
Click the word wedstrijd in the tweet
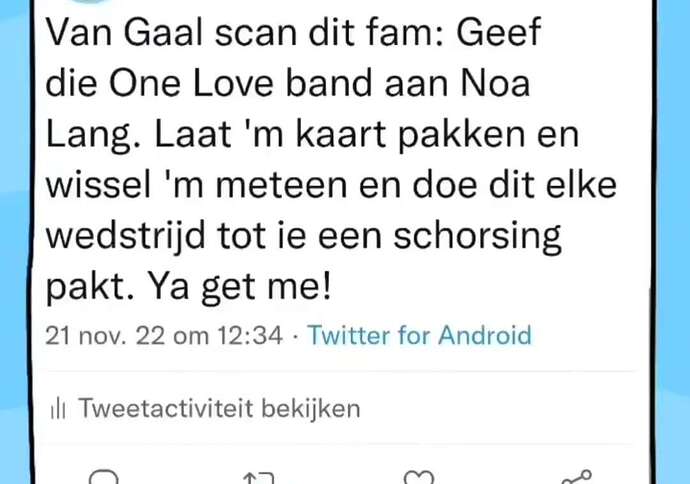pyautogui.click(x=125, y=238)
